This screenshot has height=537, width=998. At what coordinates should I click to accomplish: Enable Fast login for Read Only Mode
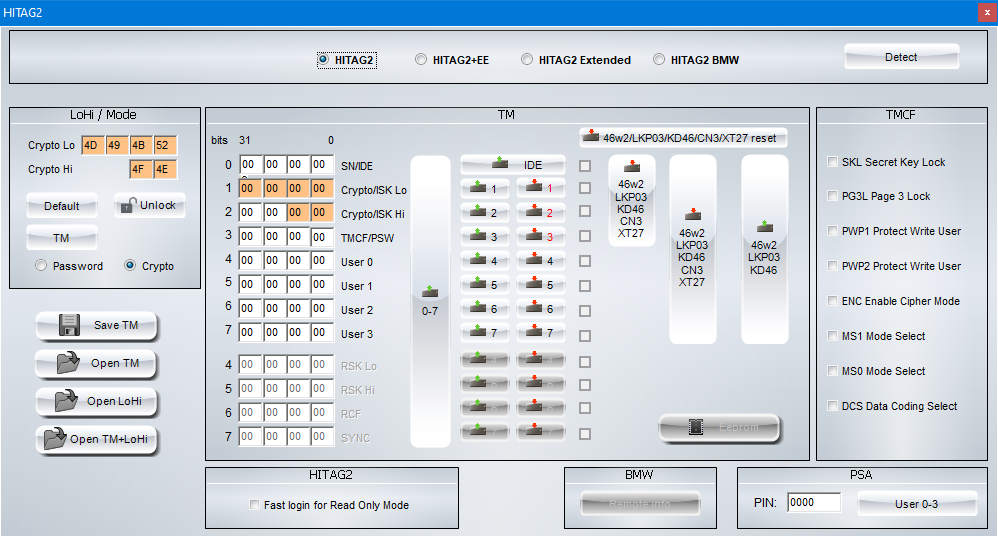254,505
